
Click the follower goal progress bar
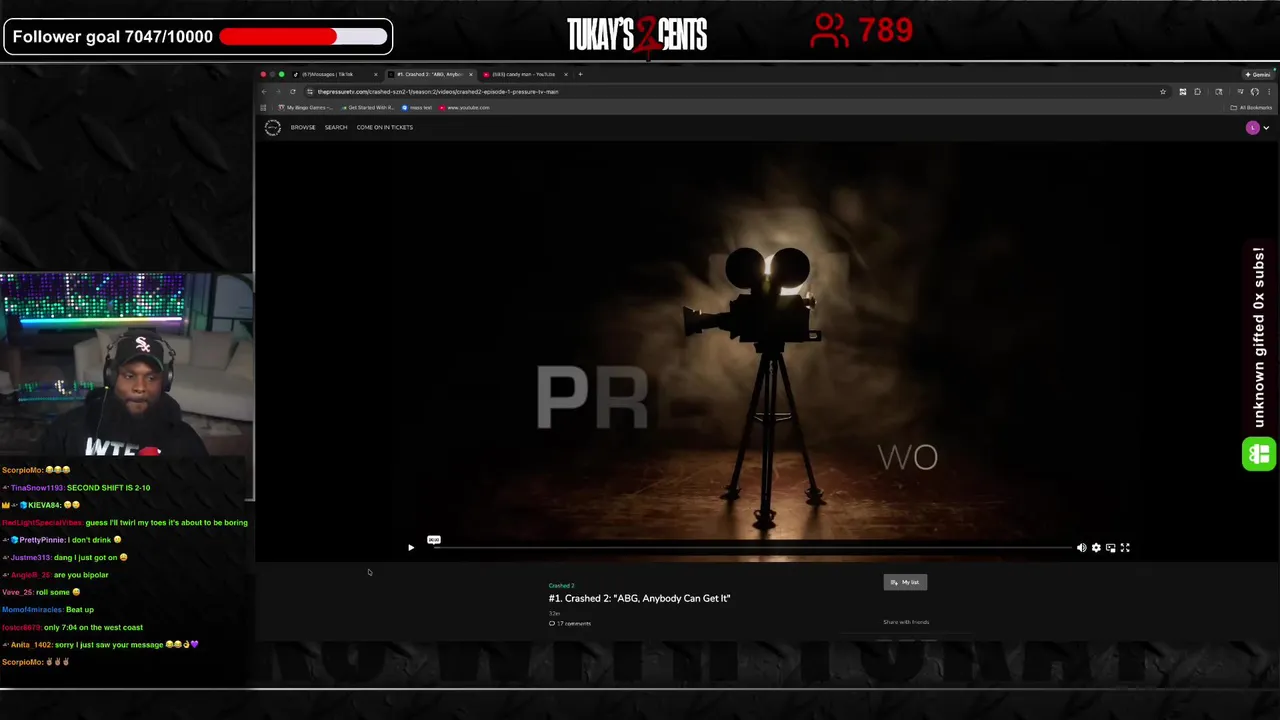pos(303,37)
